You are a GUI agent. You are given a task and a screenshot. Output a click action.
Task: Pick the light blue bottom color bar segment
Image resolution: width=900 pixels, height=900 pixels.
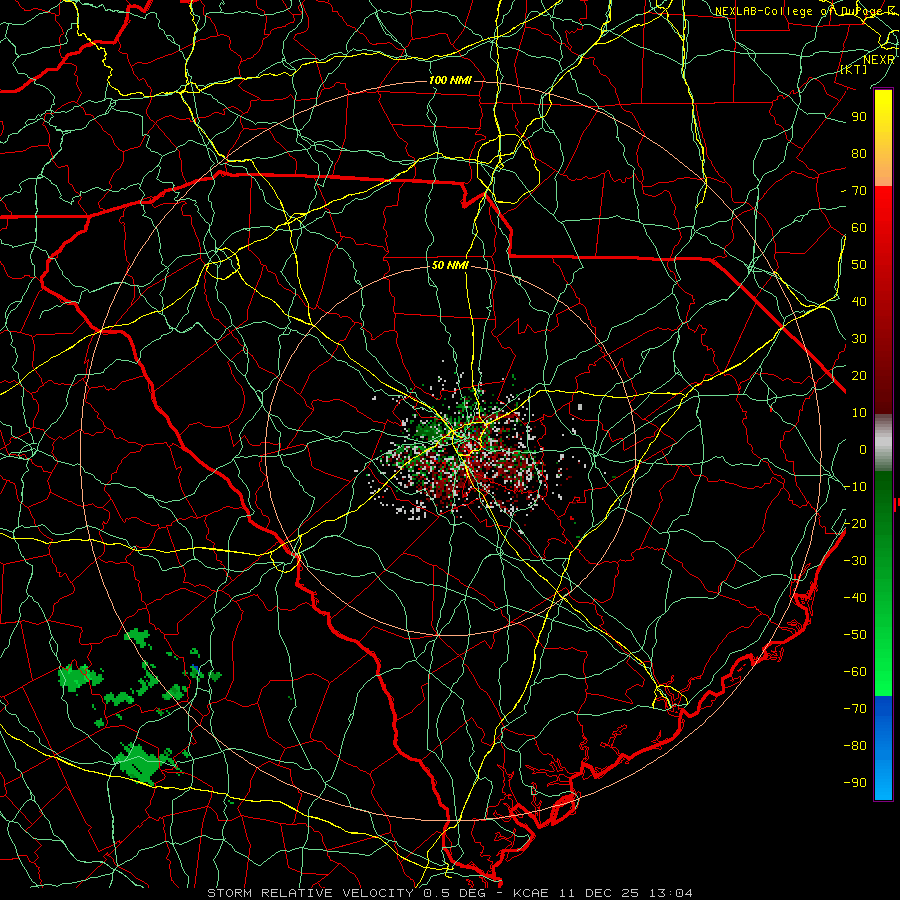pyautogui.click(x=883, y=778)
